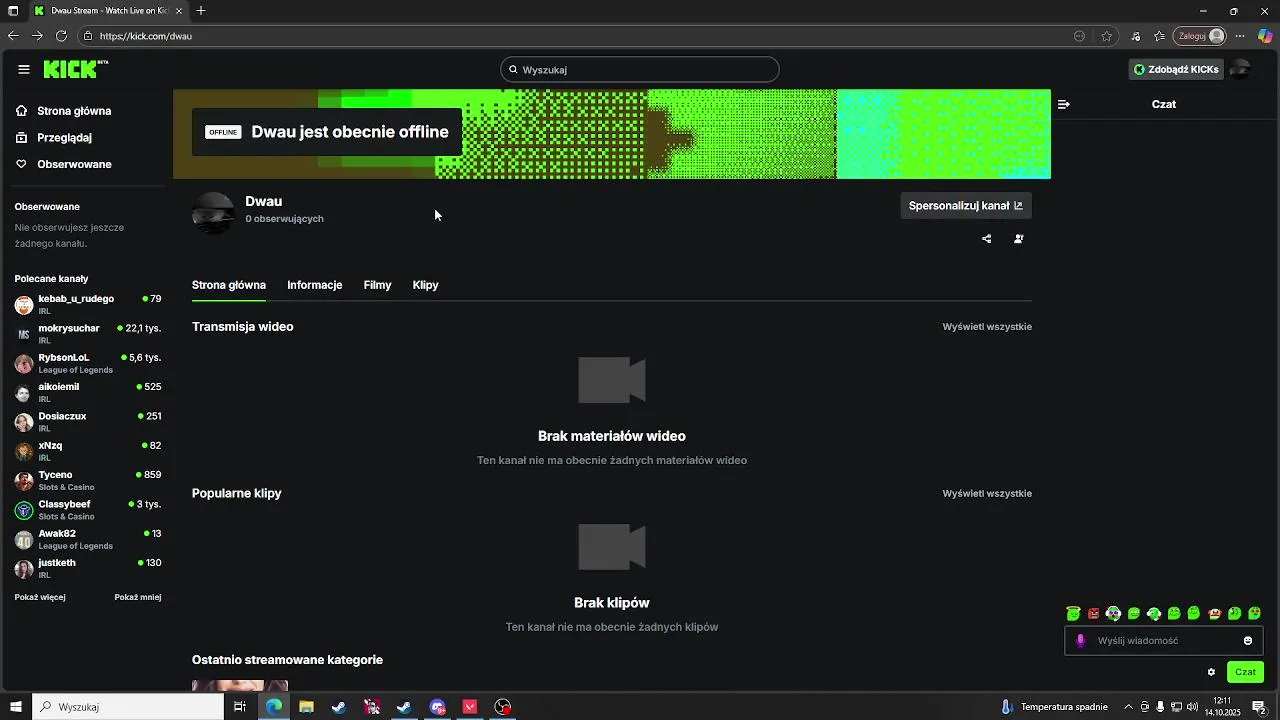The height and width of the screenshot is (720, 1280).
Task: Open the tab actions menu
Action: (13, 11)
